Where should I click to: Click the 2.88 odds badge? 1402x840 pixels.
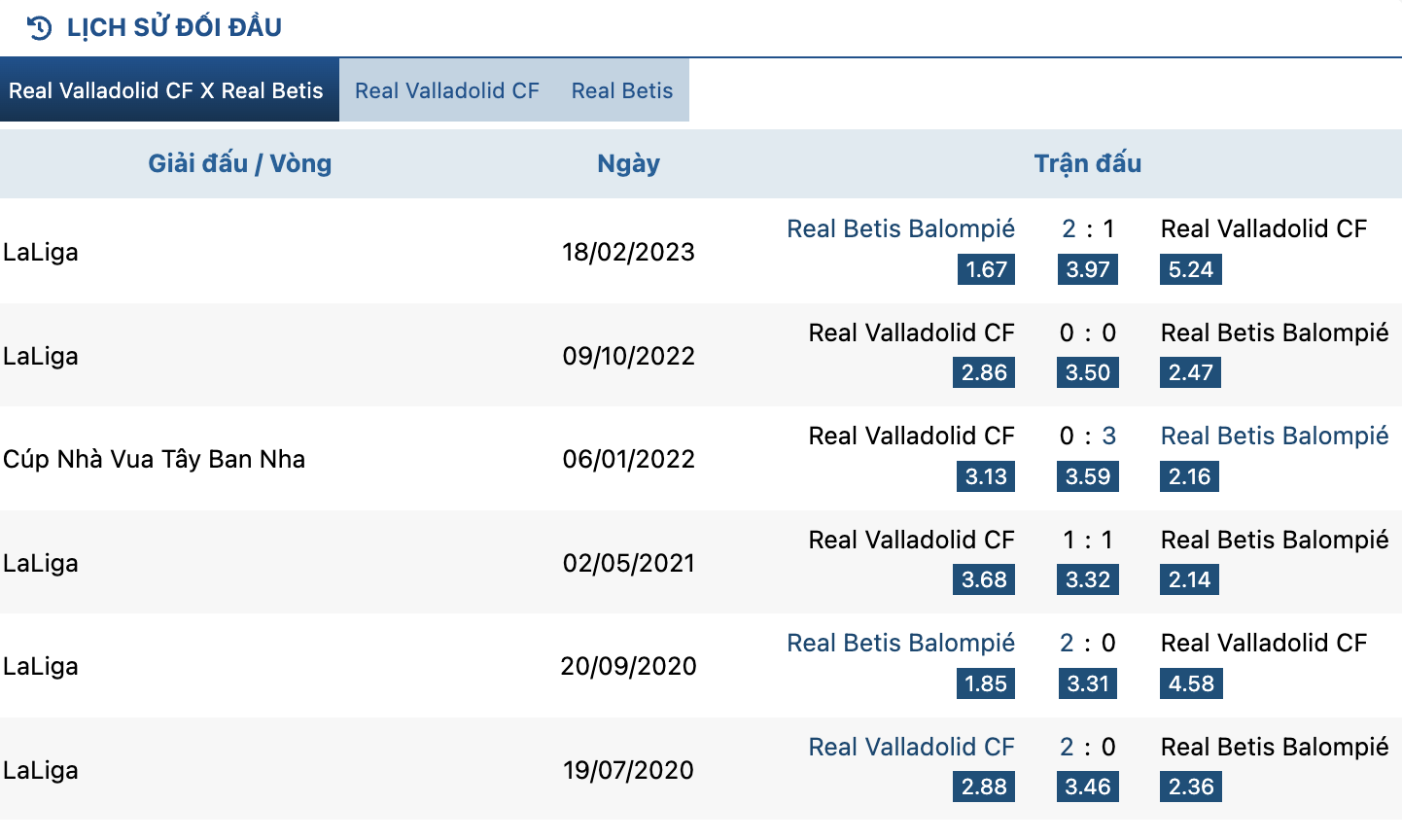point(984,787)
